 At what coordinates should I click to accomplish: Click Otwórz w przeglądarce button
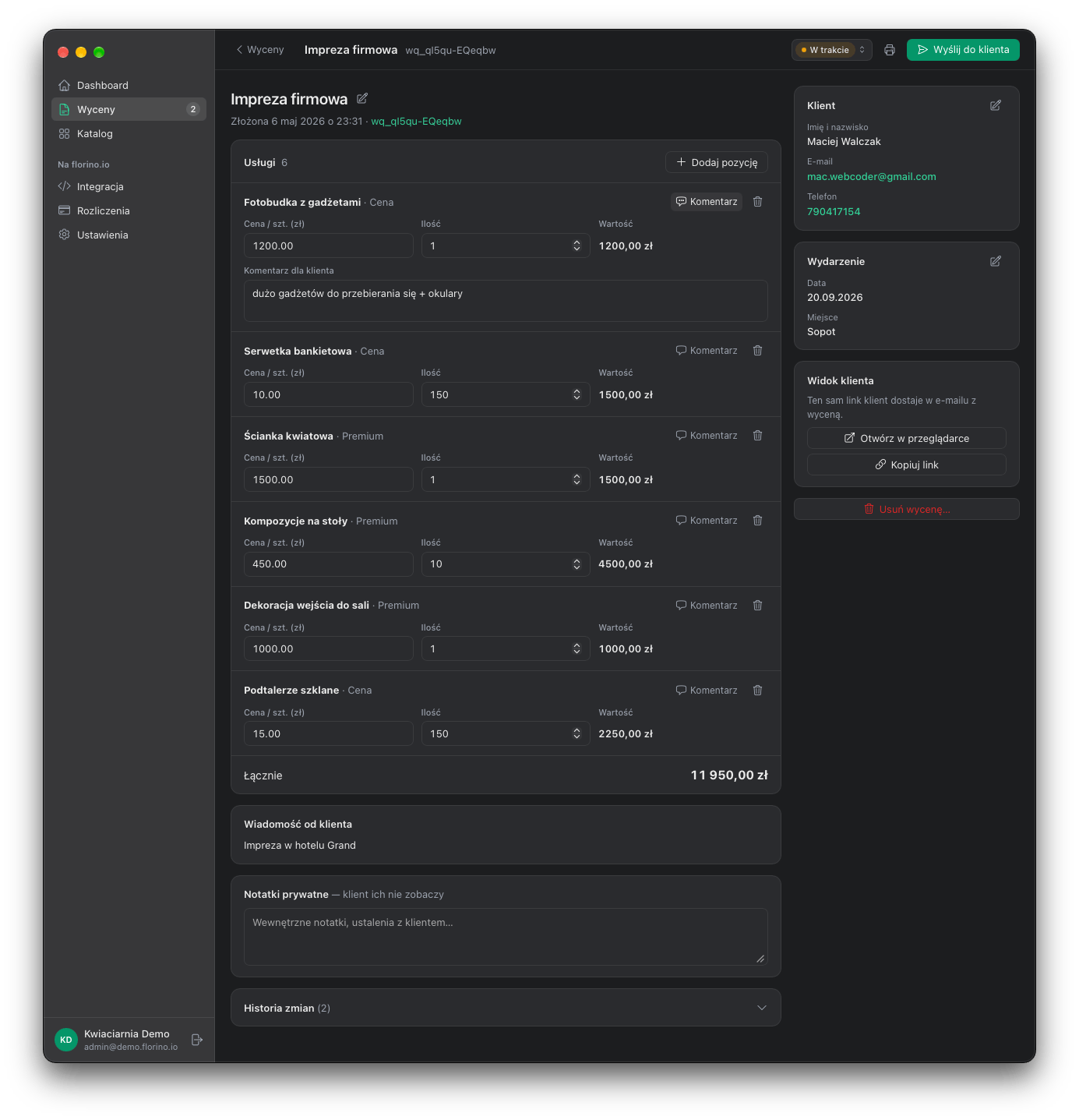pos(907,438)
